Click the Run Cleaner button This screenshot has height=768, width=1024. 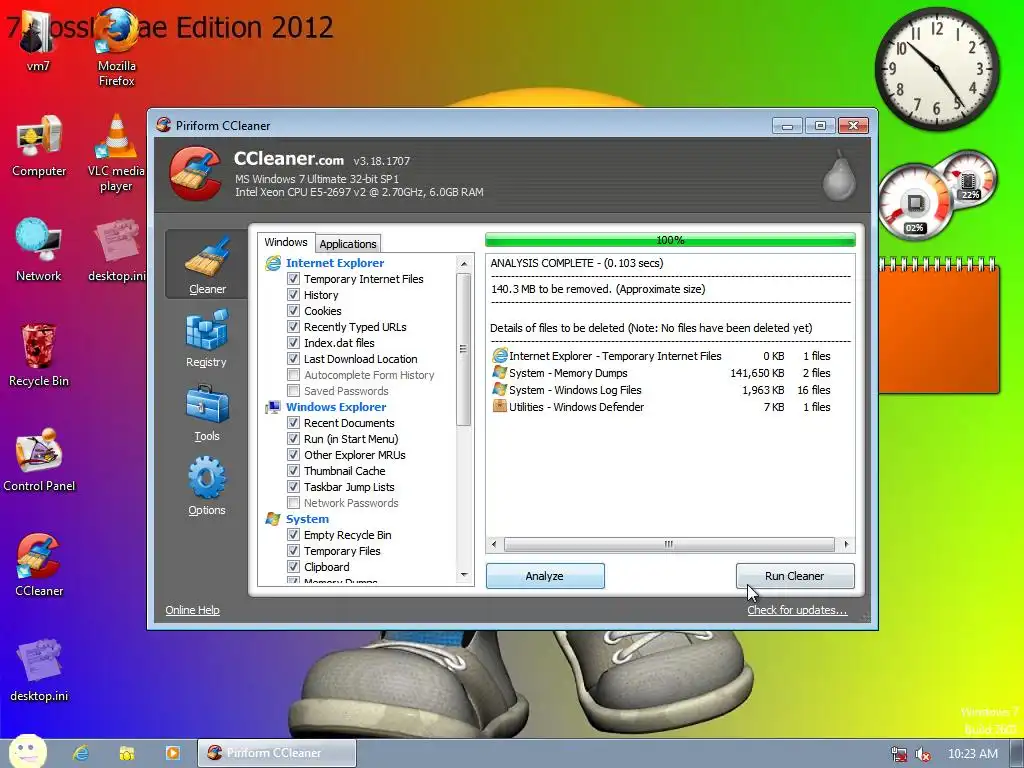[x=795, y=576]
